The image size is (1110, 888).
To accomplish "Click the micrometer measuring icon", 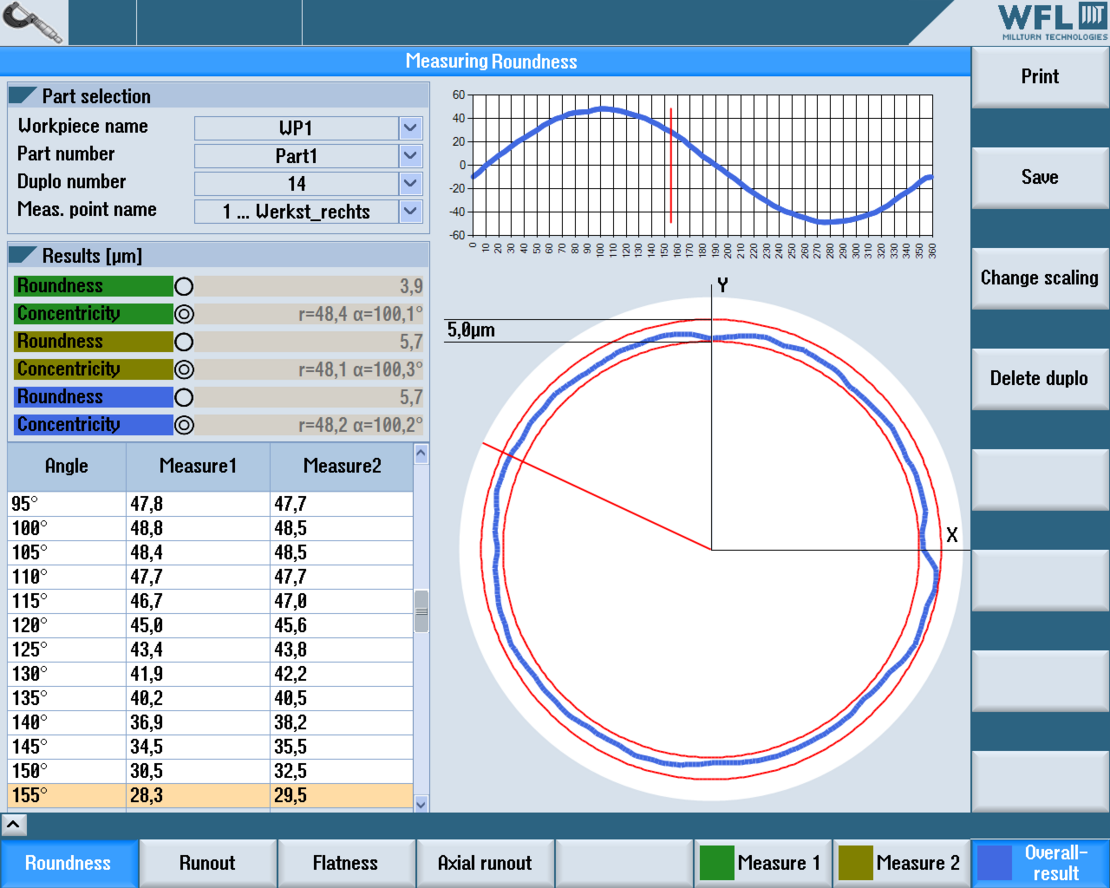I will (x=33, y=22).
